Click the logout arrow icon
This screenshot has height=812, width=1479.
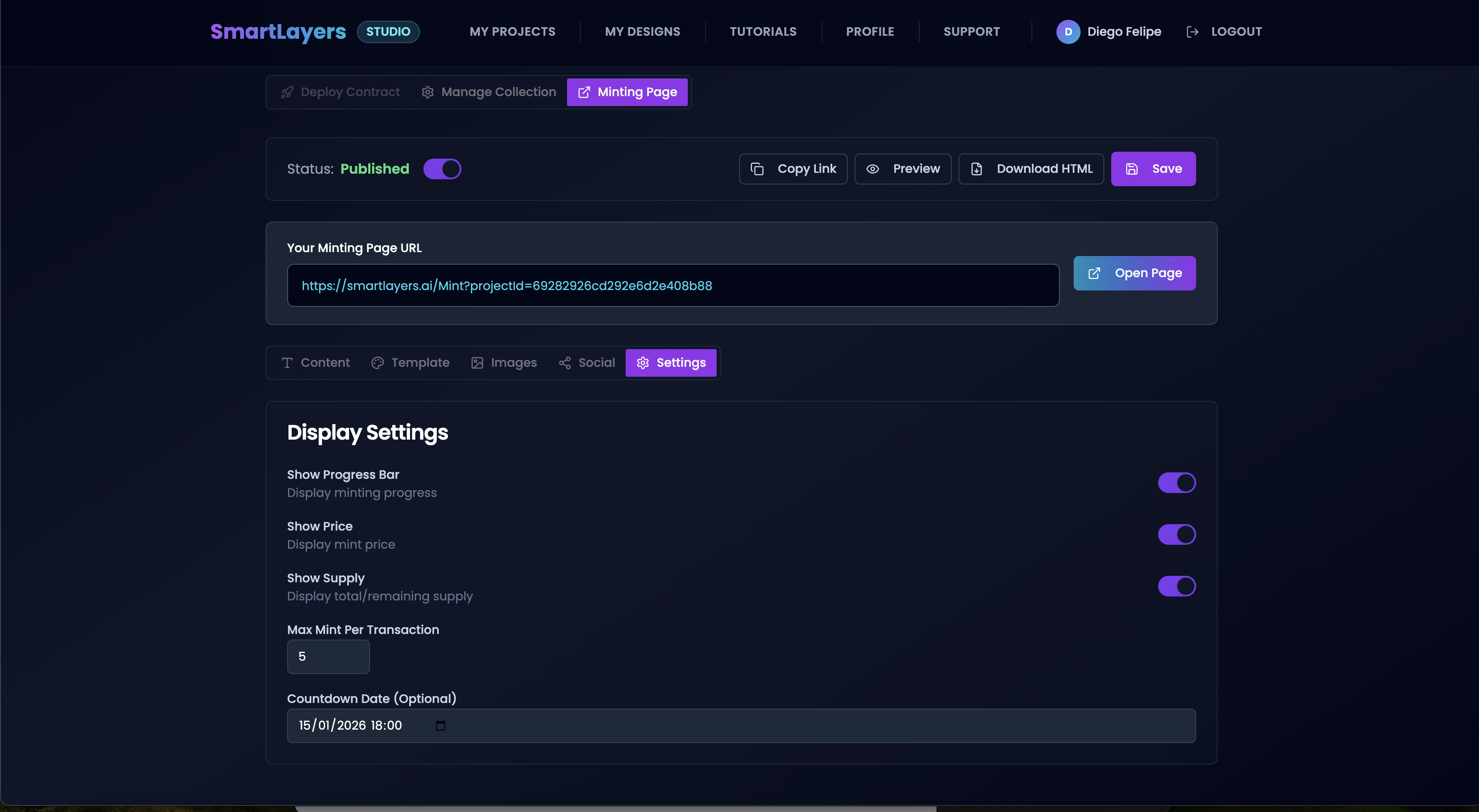tap(1193, 31)
